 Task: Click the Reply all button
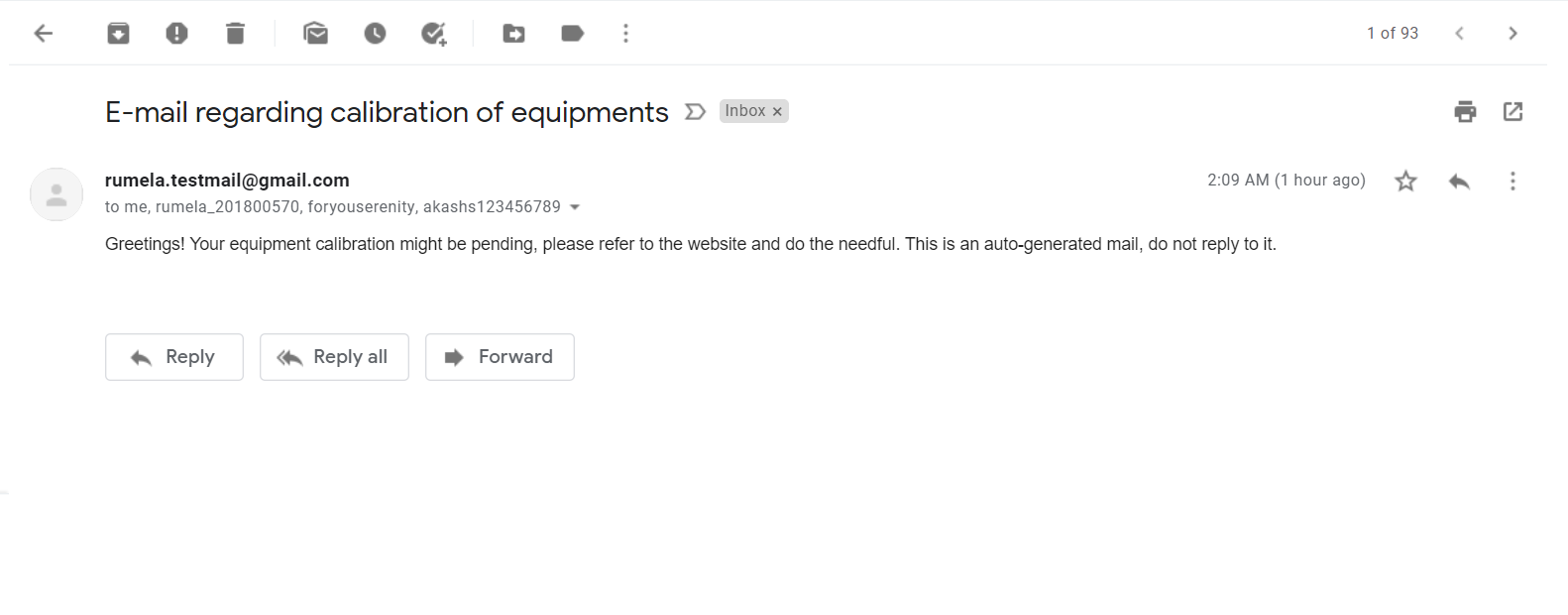click(334, 356)
